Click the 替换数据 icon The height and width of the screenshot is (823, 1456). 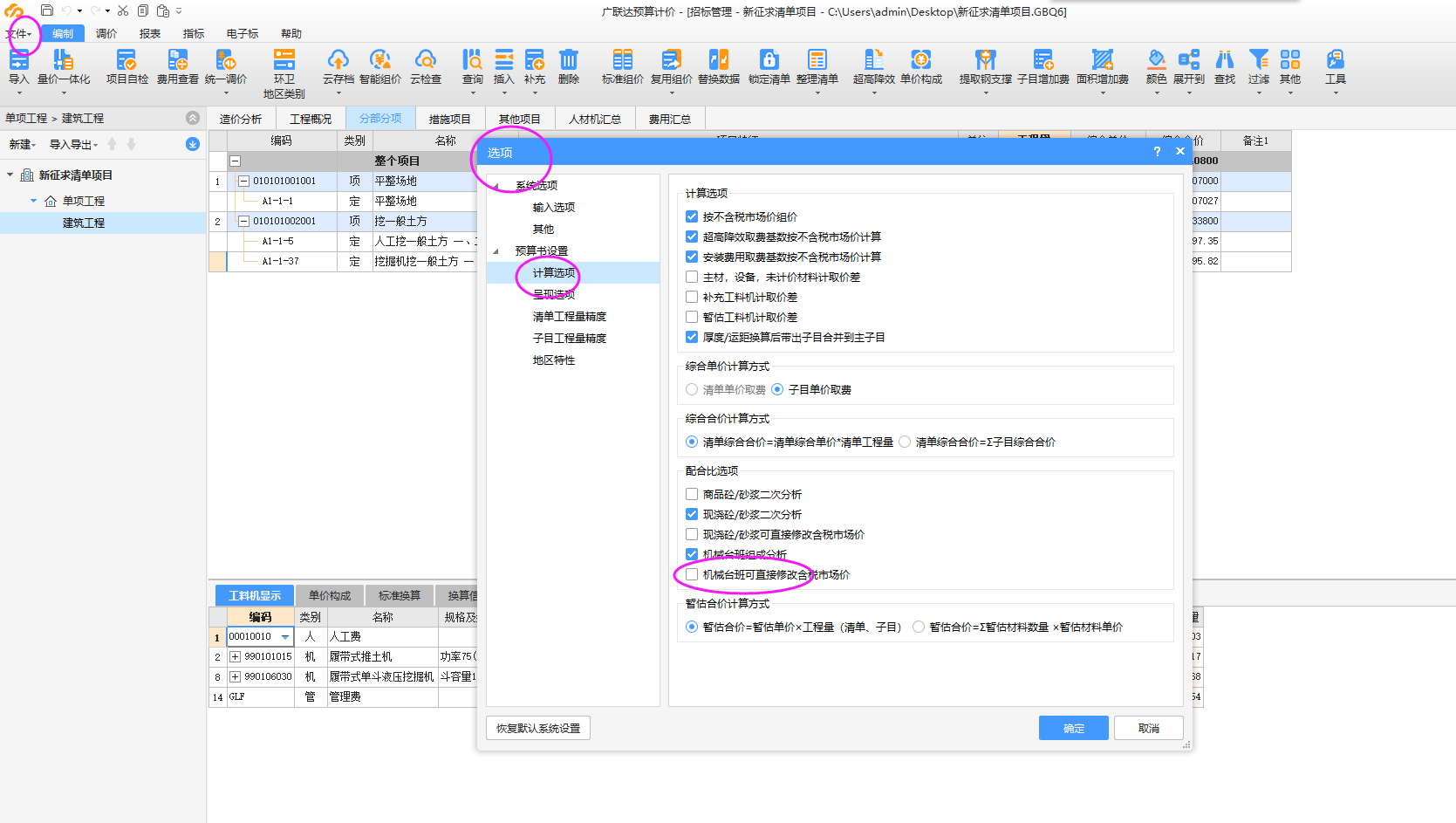[x=719, y=59]
